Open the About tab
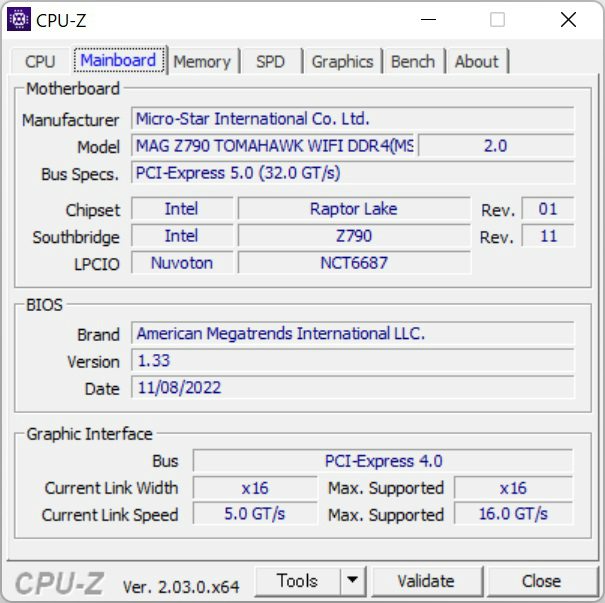Image resolution: width=605 pixels, height=603 pixels. point(477,62)
